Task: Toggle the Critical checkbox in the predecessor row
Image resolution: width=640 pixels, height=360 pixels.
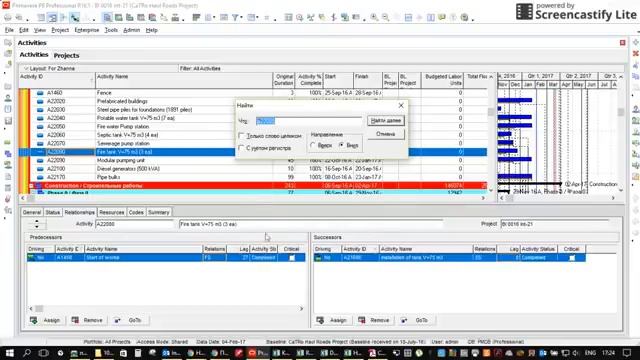Action: [x=292, y=258]
